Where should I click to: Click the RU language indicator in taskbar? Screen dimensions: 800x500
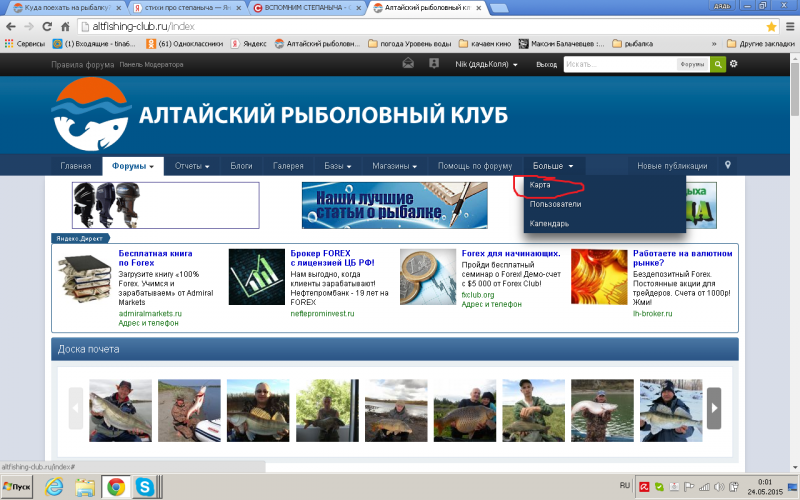pyautogui.click(x=624, y=485)
